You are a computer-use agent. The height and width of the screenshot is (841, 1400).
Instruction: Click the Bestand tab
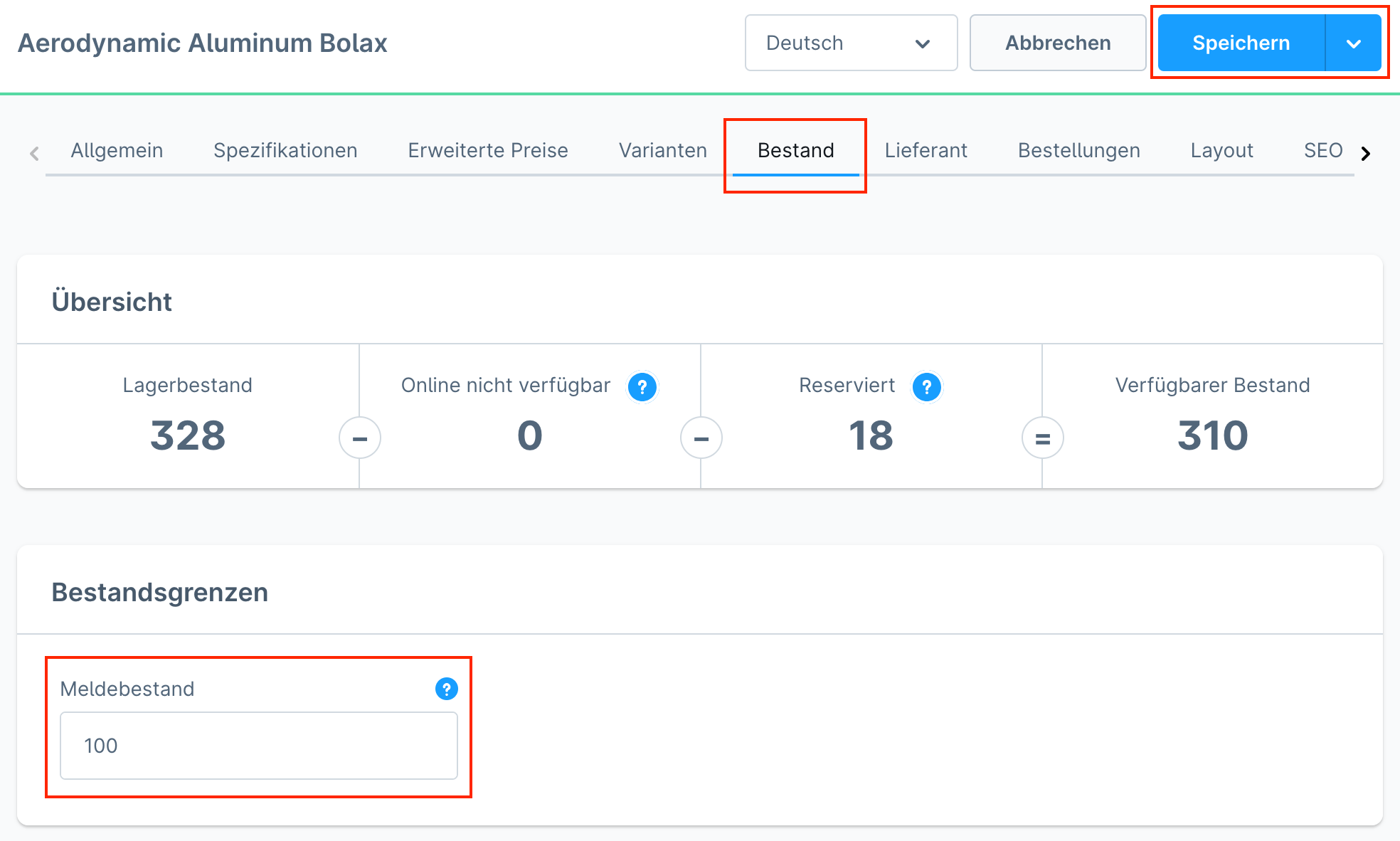795,151
